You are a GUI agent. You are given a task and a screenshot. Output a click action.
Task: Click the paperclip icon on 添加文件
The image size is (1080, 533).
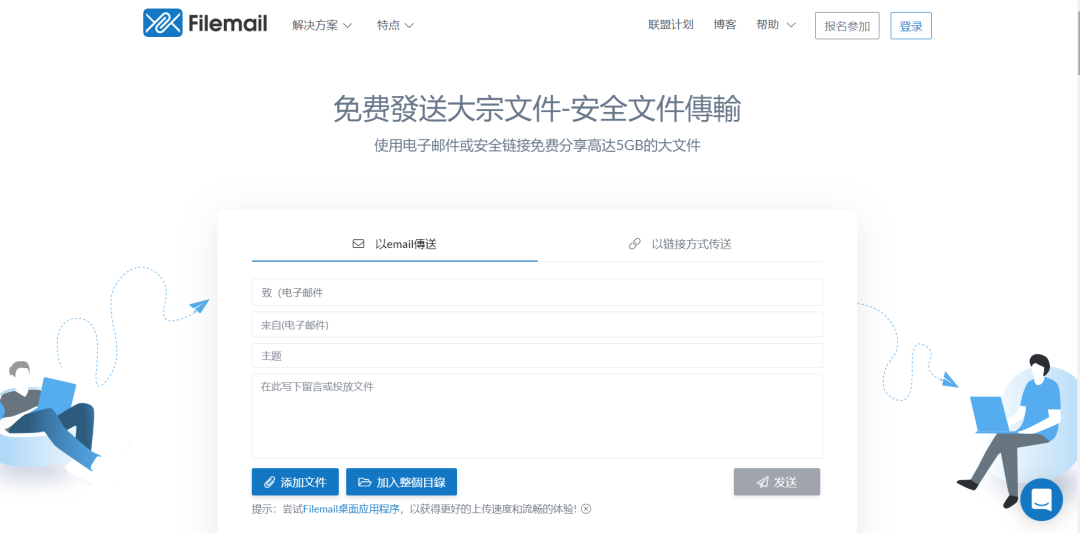pos(269,482)
